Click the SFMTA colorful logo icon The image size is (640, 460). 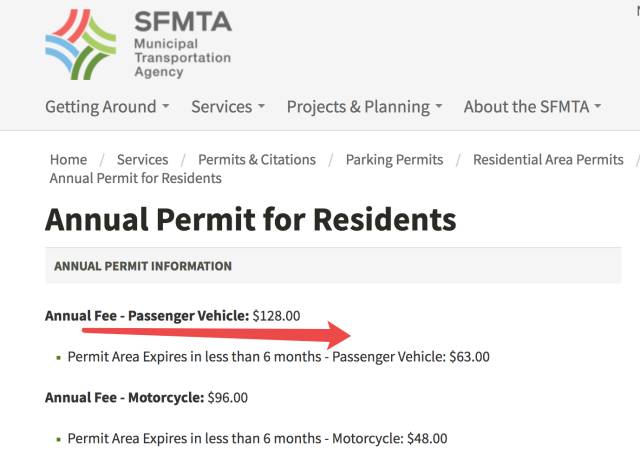(x=81, y=44)
